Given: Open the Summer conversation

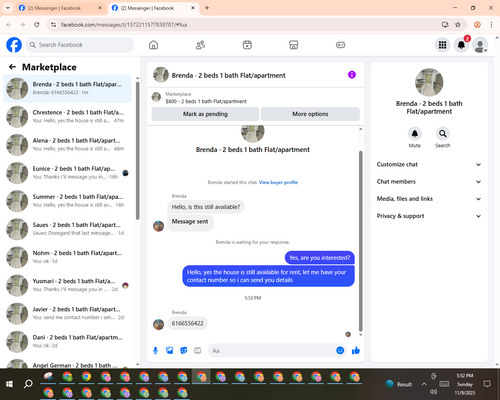Looking at the screenshot, I should point(67,201).
